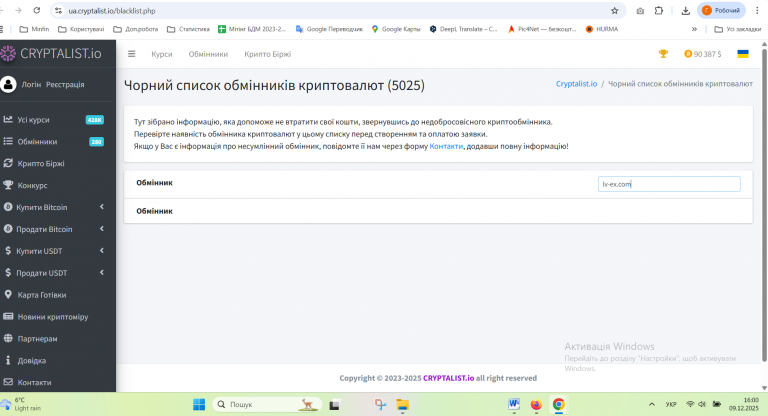
Task: Click the news icon beside Новини криптоміру
Action: pyautogui.click(x=8, y=317)
